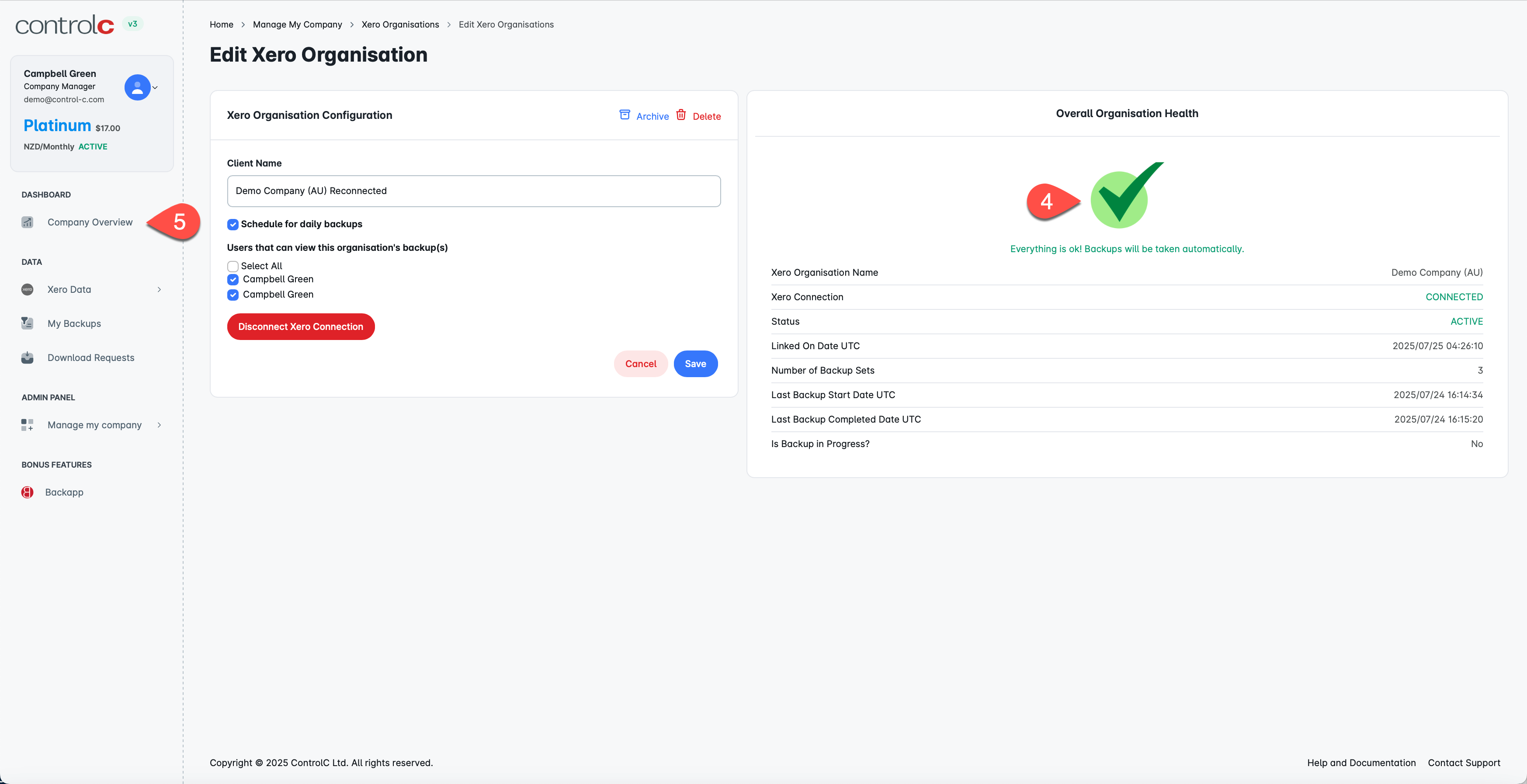
Task: Open Company Overview dashboard
Action: click(x=90, y=222)
